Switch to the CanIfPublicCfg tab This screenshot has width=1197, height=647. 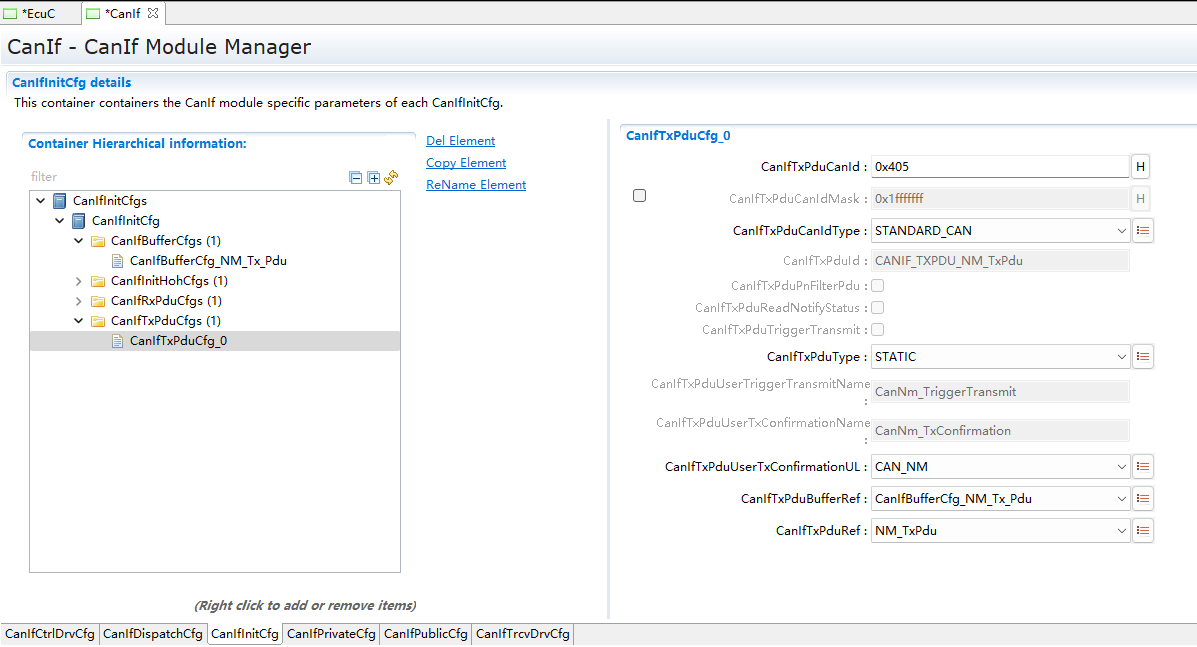[x=425, y=634]
